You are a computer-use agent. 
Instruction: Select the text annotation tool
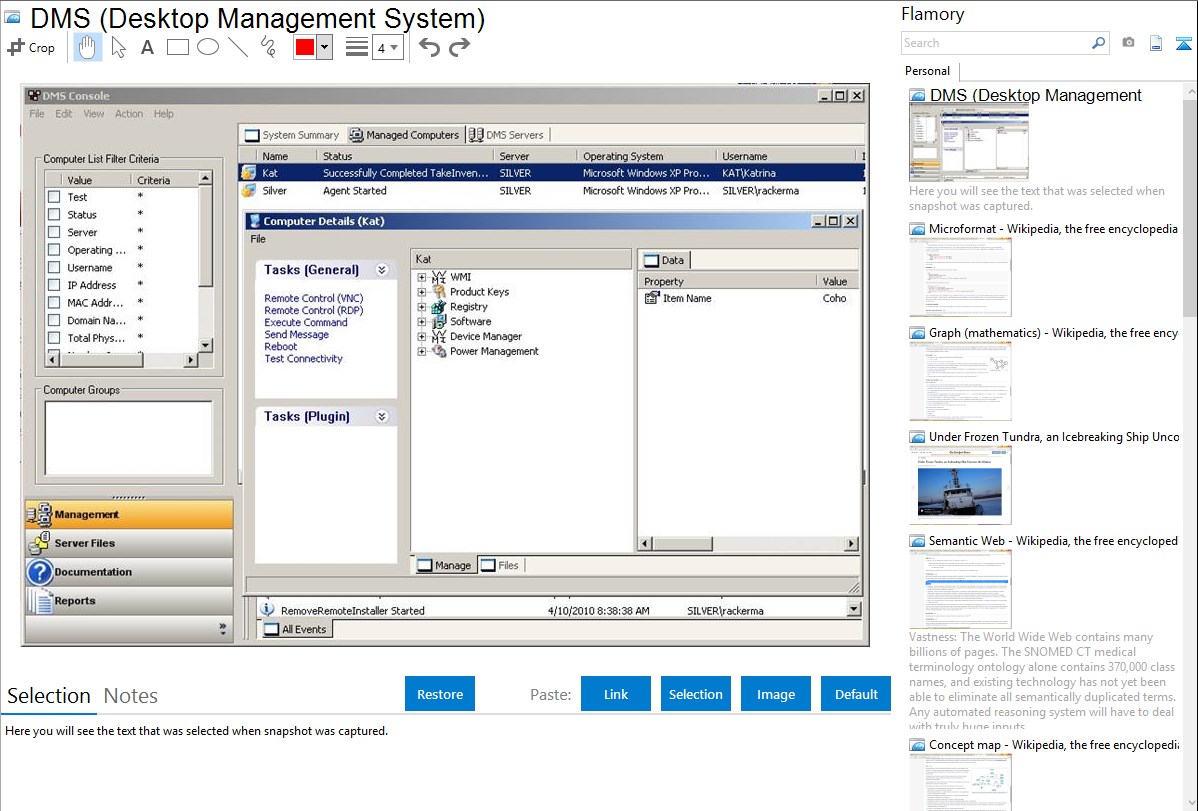click(x=147, y=47)
